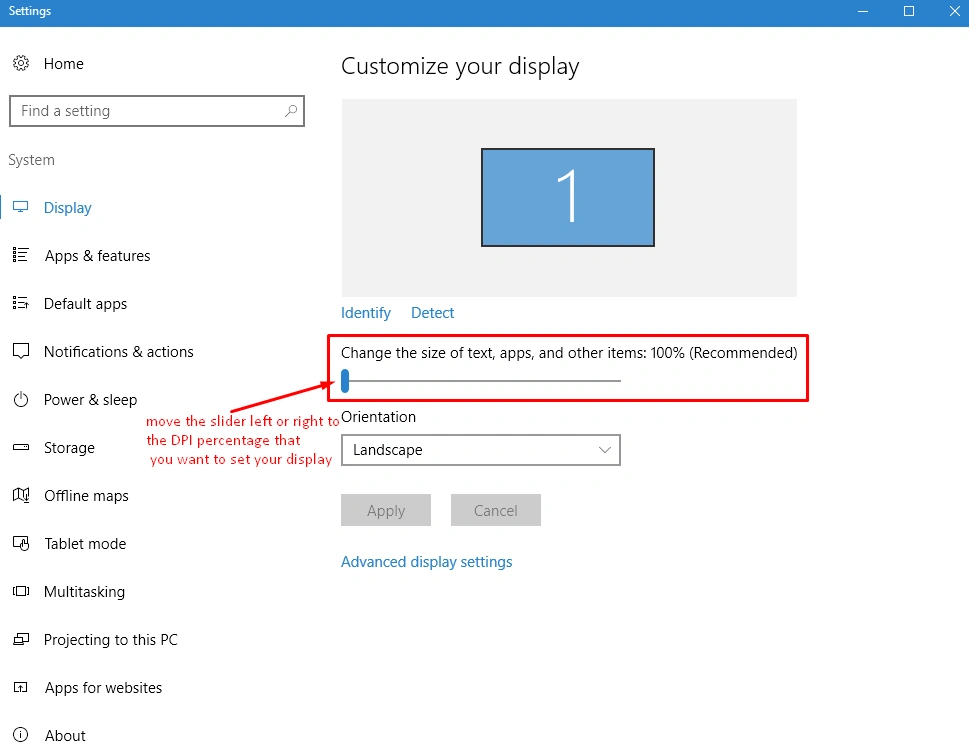
Task: Click the Detect link
Action: click(x=433, y=313)
